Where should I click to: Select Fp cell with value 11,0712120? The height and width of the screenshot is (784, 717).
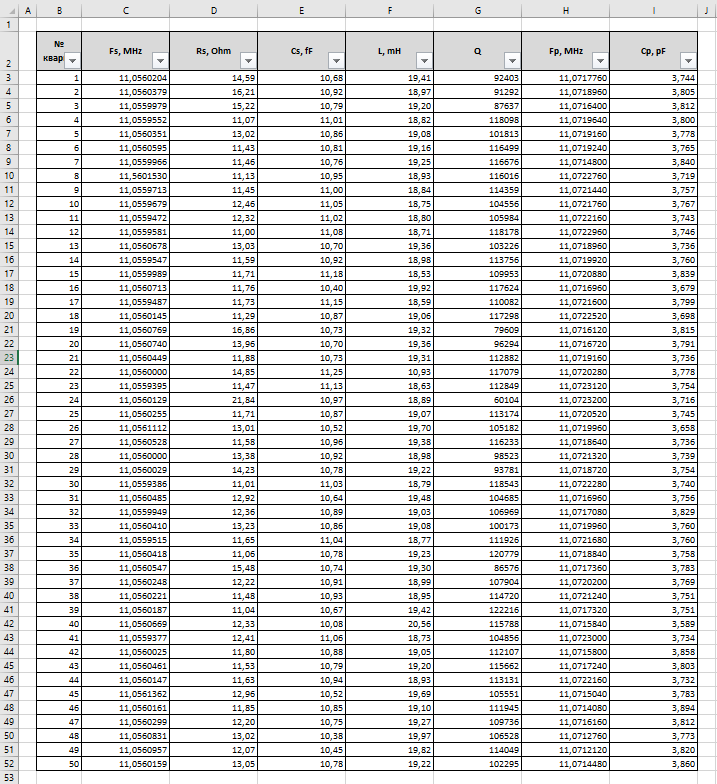566,750
